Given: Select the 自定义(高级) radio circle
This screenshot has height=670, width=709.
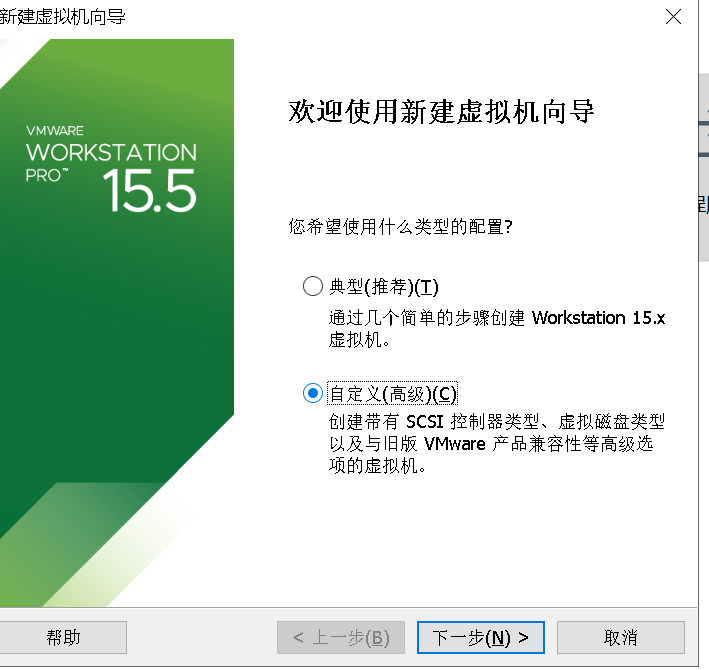Looking at the screenshot, I should (312, 393).
